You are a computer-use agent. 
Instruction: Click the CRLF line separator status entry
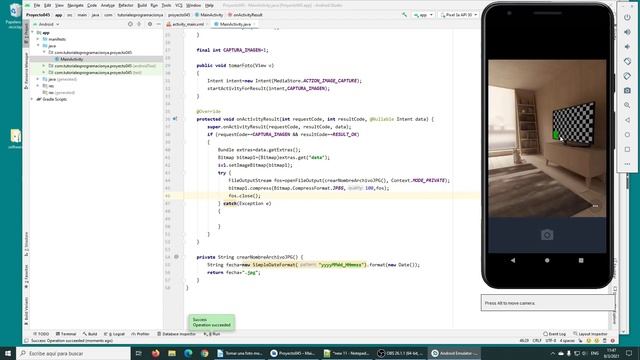pyautogui.click(x=537, y=340)
